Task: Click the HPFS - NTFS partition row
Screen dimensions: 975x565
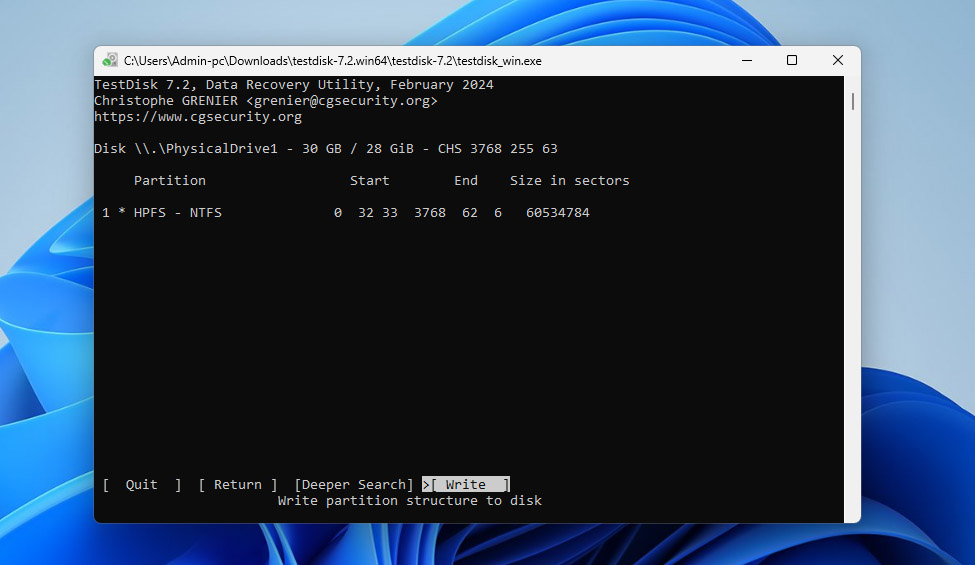Action: pos(346,213)
